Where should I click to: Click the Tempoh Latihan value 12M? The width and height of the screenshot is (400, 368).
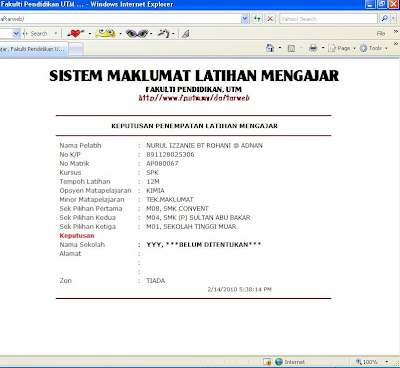pyautogui.click(x=153, y=181)
